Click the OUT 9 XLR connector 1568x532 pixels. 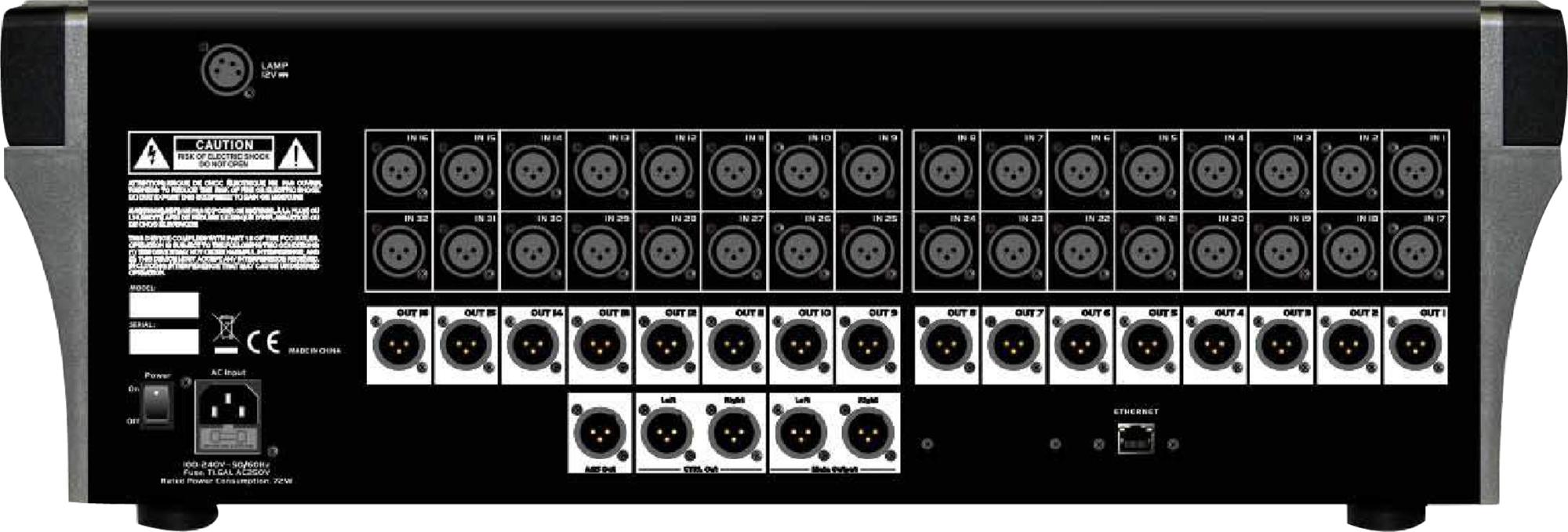[867, 346]
